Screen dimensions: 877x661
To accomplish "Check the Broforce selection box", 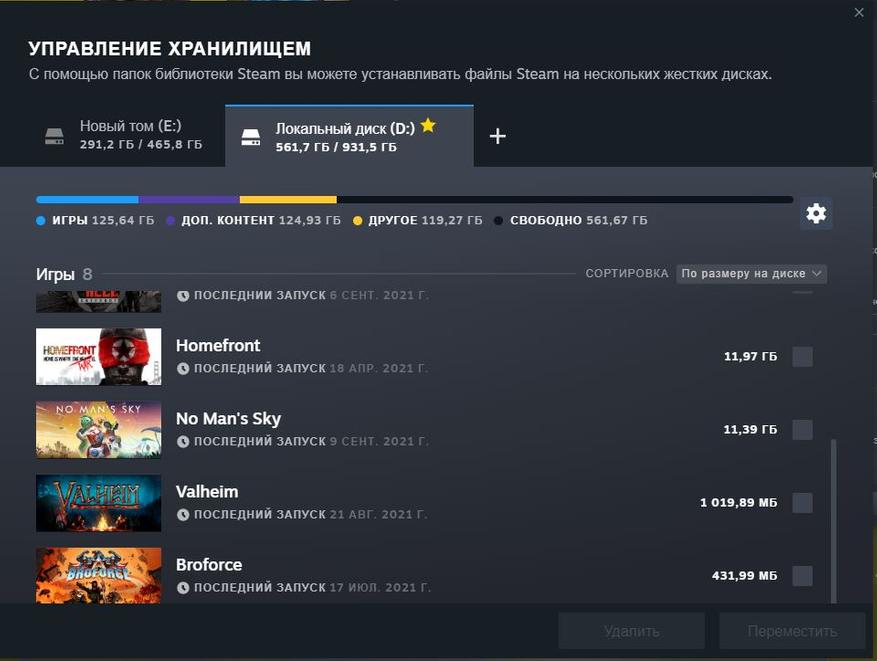I will (803, 576).
